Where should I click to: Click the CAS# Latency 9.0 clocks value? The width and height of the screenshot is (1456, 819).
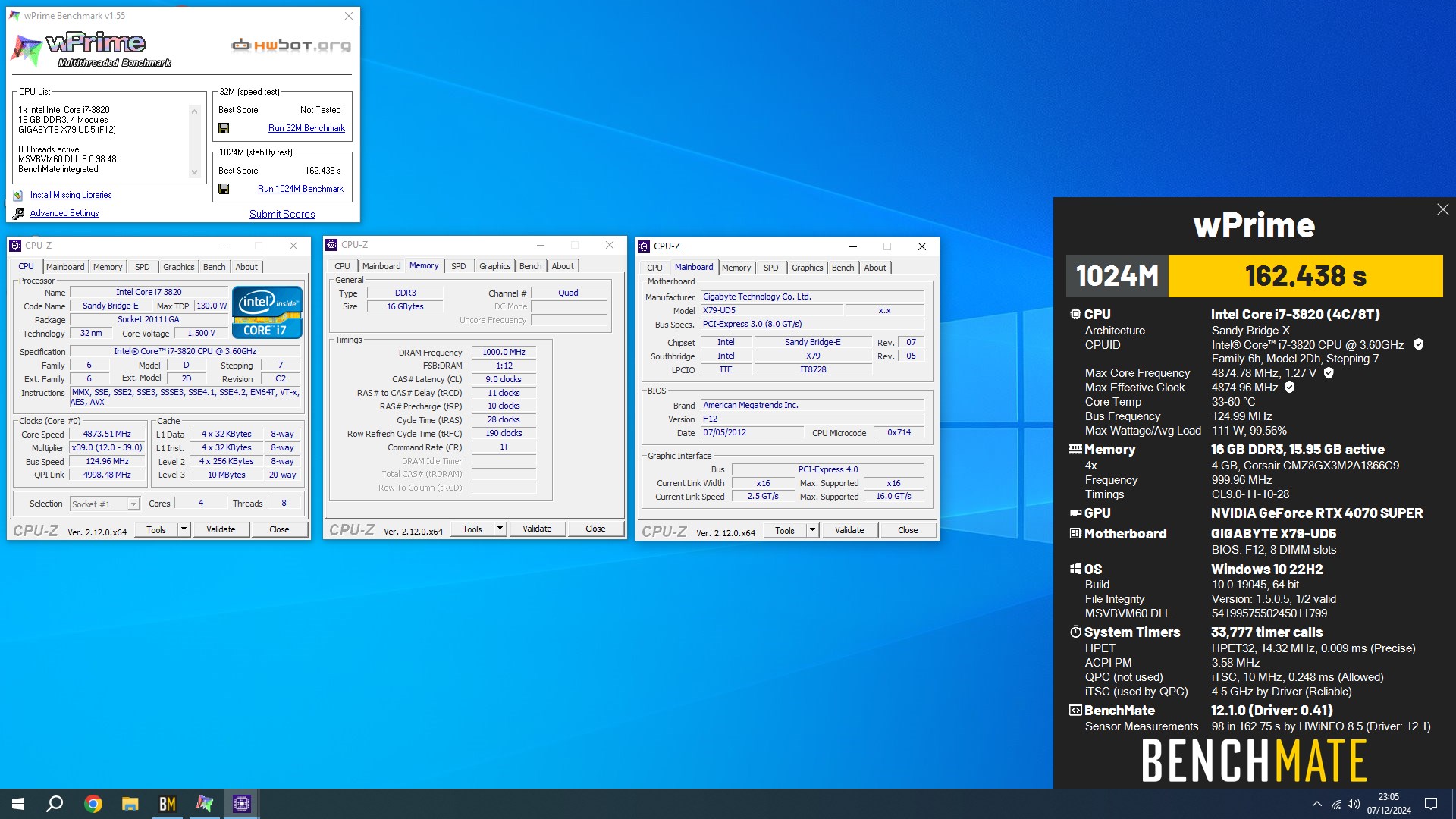tap(504, 379)
